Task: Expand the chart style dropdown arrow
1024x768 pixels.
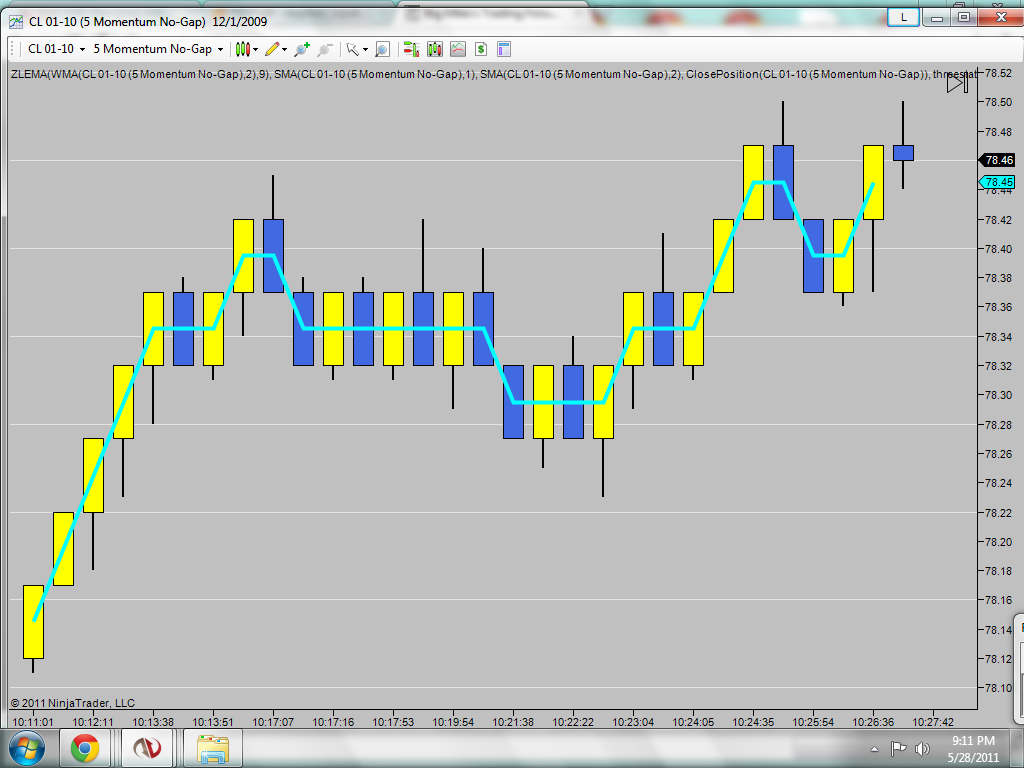Action: (255, 50)
